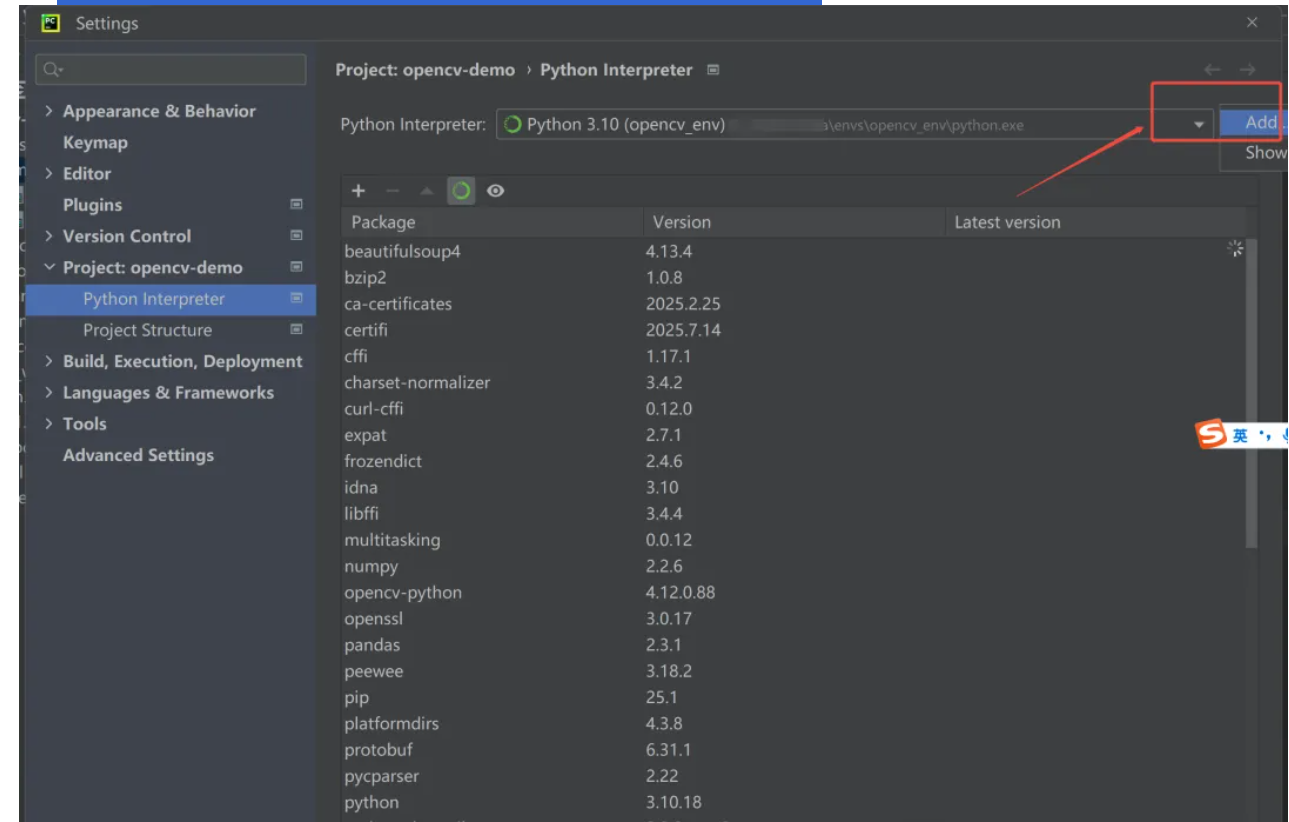1289x822 pixels.
Task: Click the project-level icon on the Project: opencv-demo row
Action: point(296,267)
